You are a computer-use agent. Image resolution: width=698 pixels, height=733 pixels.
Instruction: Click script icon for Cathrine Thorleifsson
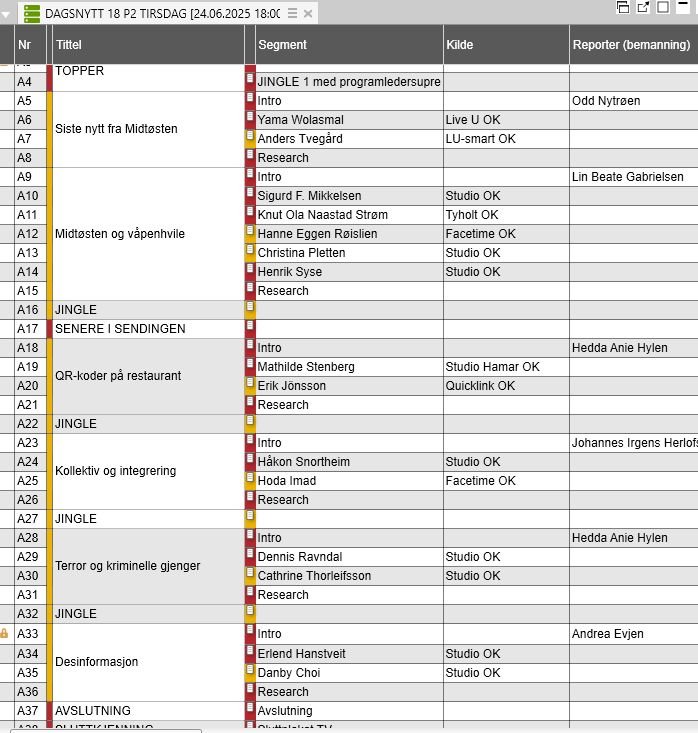point(250,573)
